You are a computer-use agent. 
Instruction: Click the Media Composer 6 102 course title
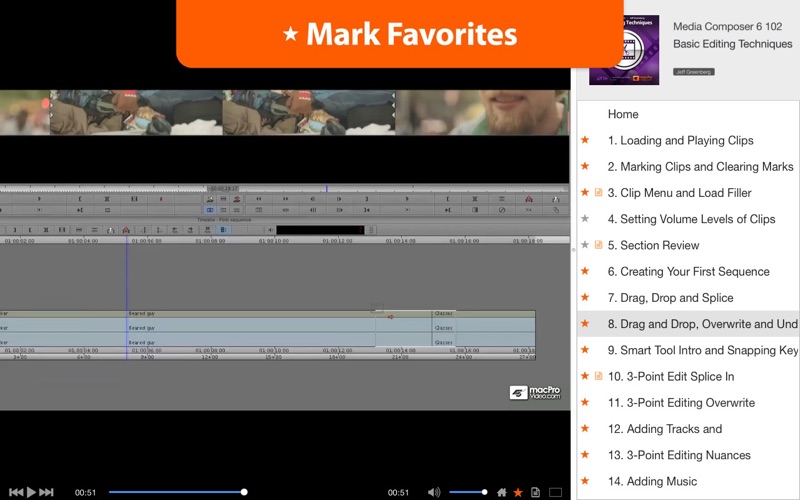click(x=728, y=27)
